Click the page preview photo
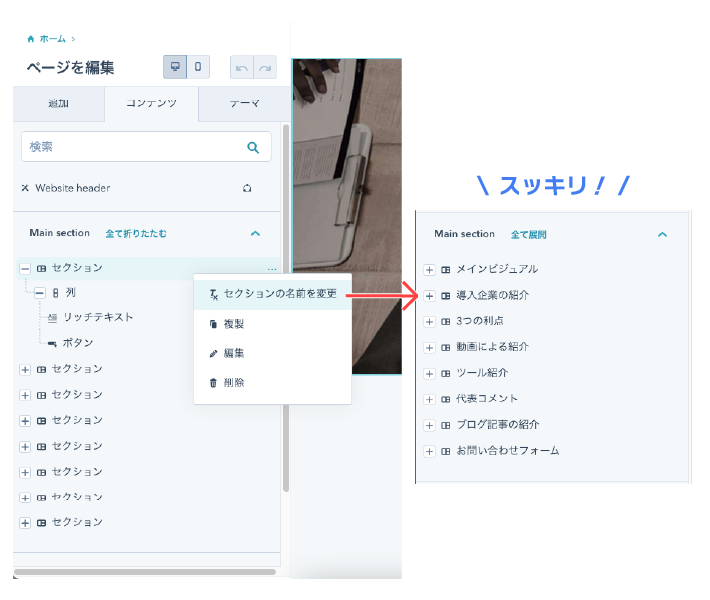The height and width of the screenshot is (600, 710). [347, 216]
